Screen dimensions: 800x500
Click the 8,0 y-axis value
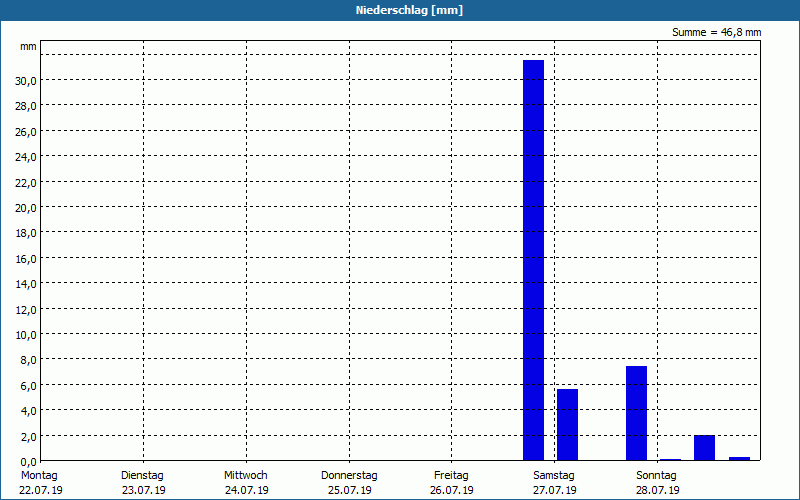[28, 360]
